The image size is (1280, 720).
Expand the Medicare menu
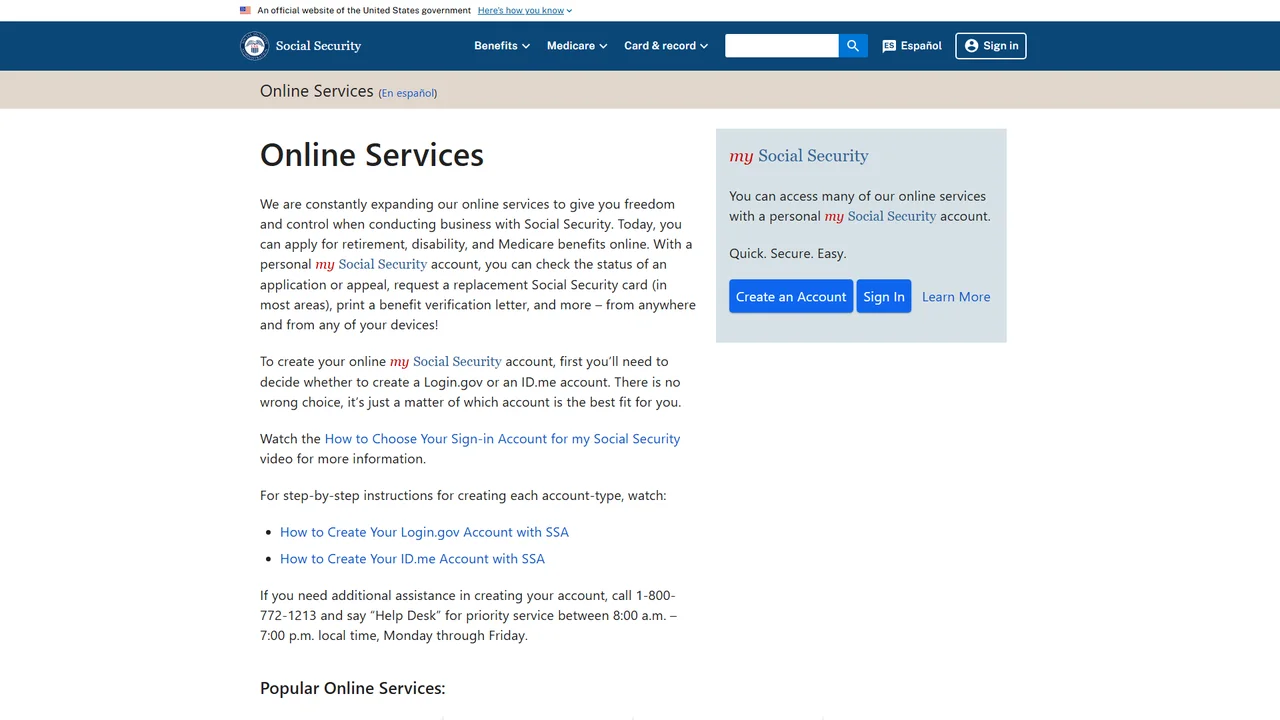point(577,46)
